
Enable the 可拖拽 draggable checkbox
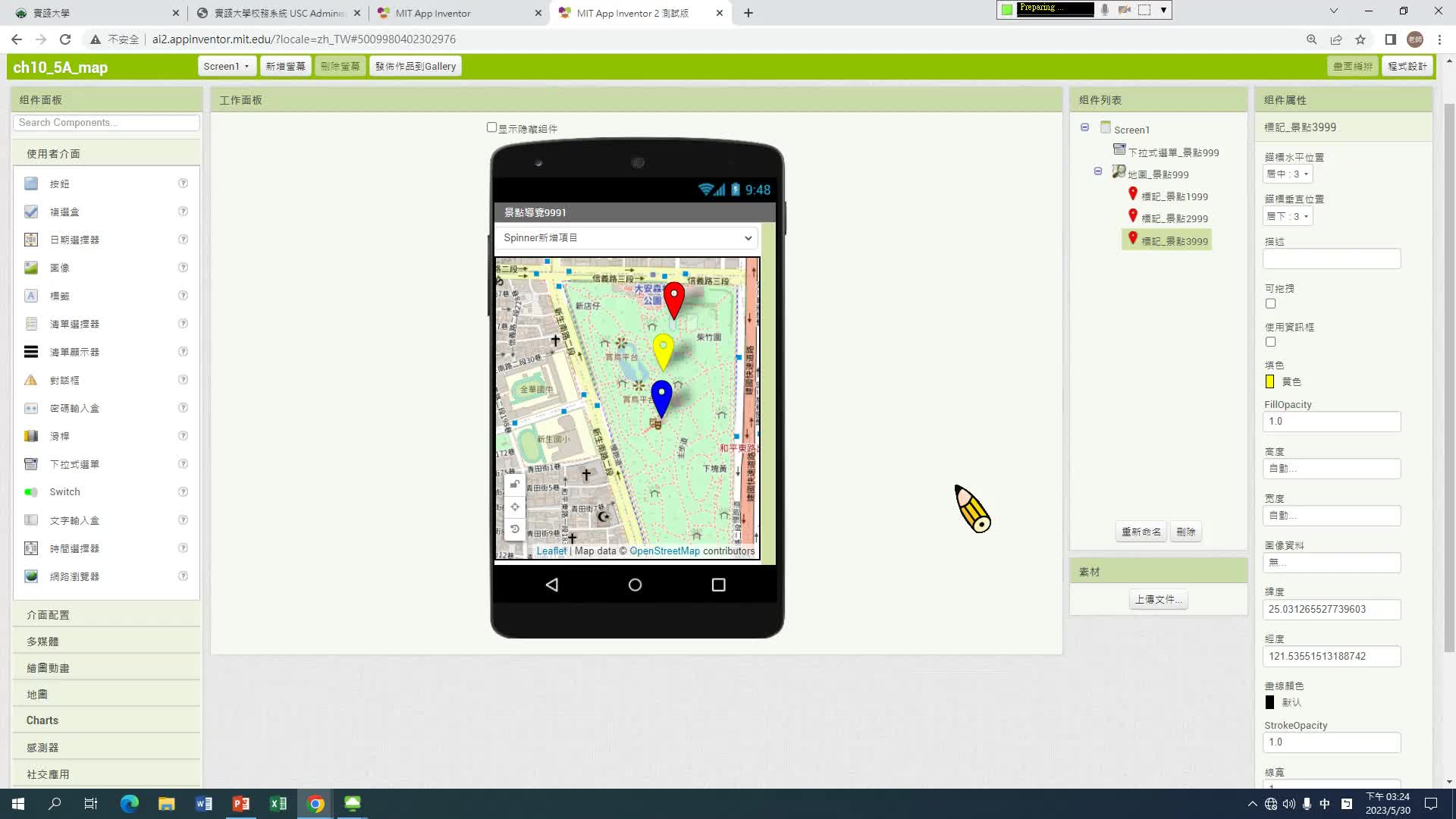[x=1271, y=303]
